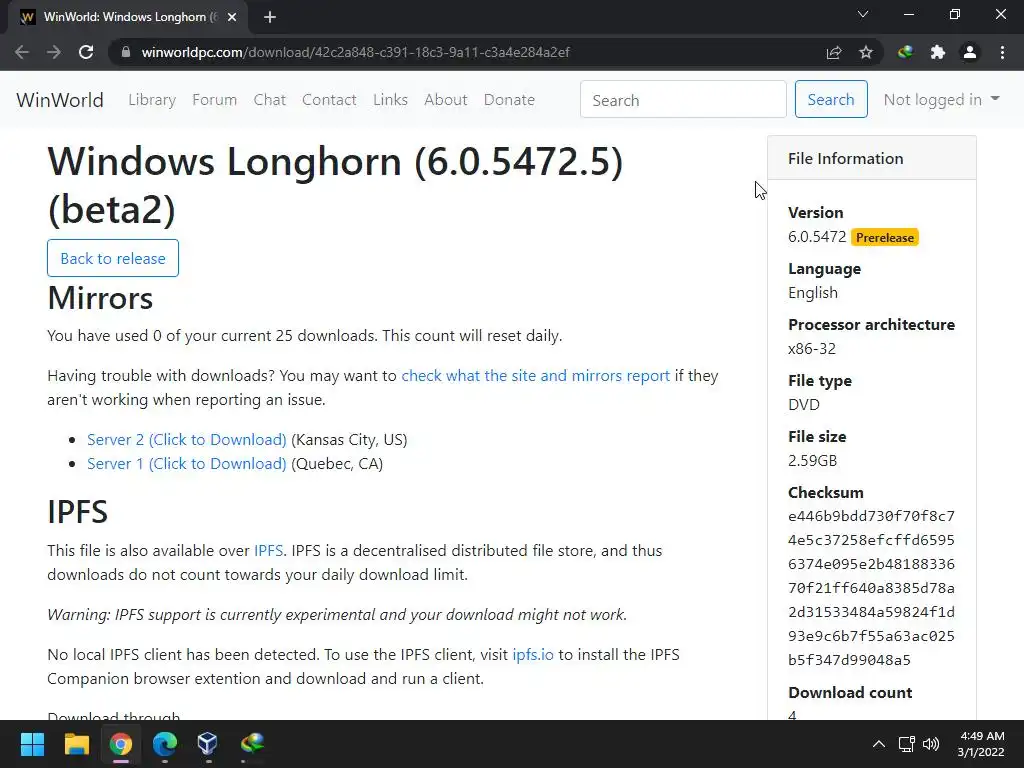
Task: Open the Forum menu item
Action: (x=214, y=100)
